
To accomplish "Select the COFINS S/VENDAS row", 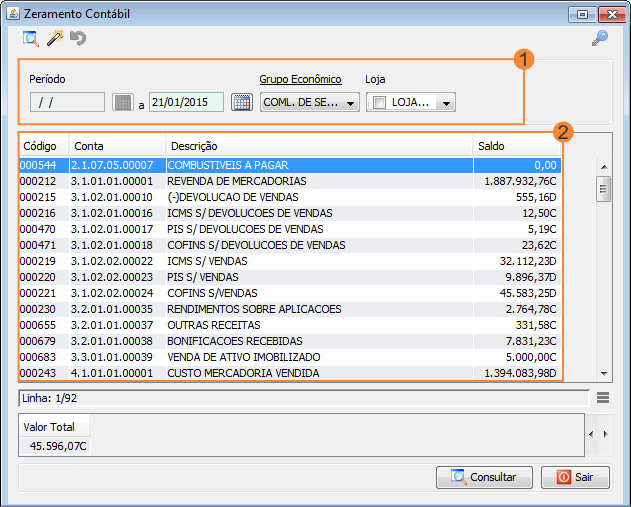I will (x=290, y=293).
